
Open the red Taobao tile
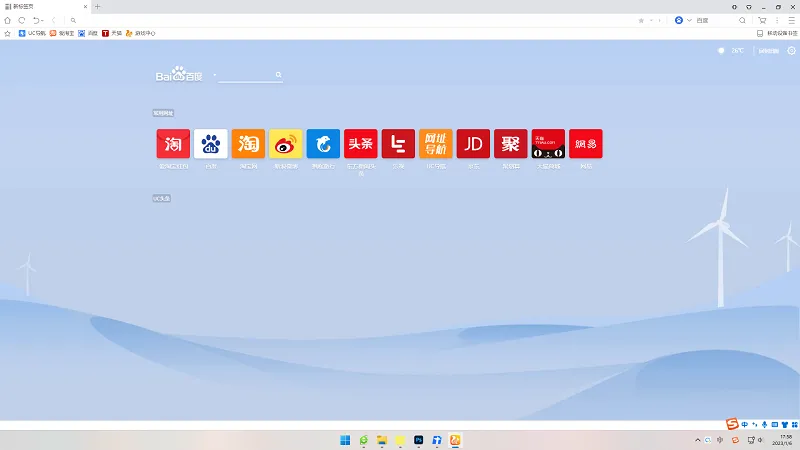click(173, 144)
